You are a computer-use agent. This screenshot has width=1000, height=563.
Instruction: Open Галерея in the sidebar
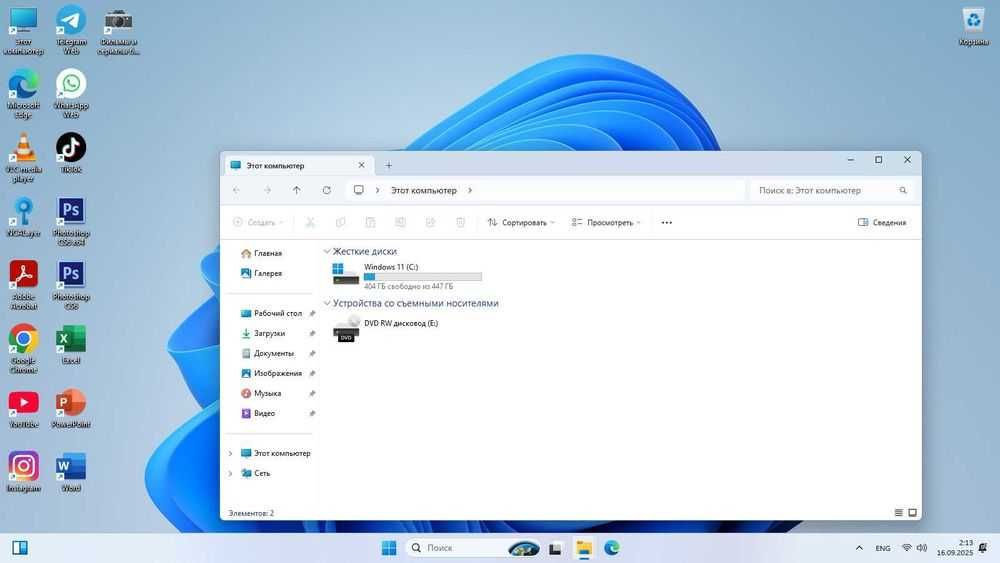[262, 273]
